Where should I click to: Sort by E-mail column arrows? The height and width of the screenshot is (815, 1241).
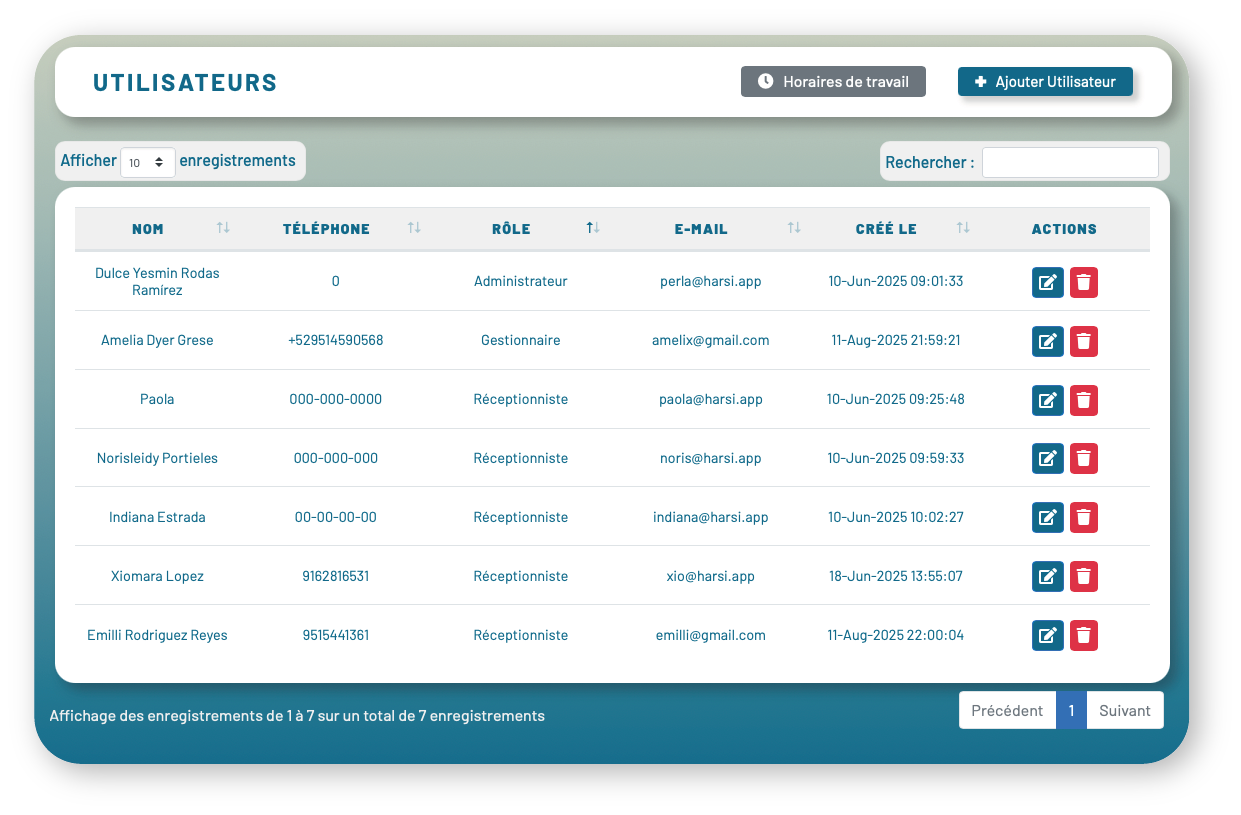pyautogui.click(x=794, y=229)
